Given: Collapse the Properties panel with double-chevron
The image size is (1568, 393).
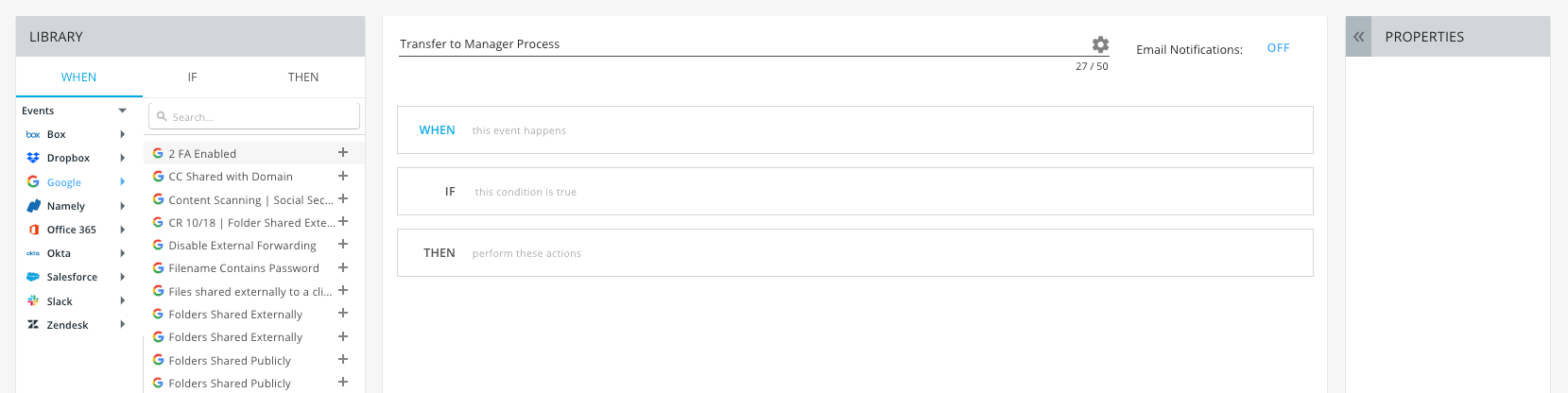Looking at the screenshot, I should click(x=1358, y=37).
